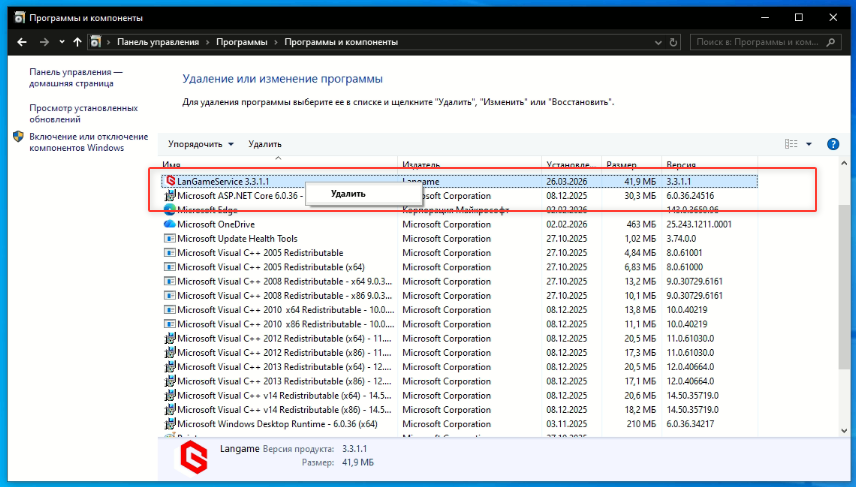Open 'Просмотр установленных обновлений' link

[84, 114]
